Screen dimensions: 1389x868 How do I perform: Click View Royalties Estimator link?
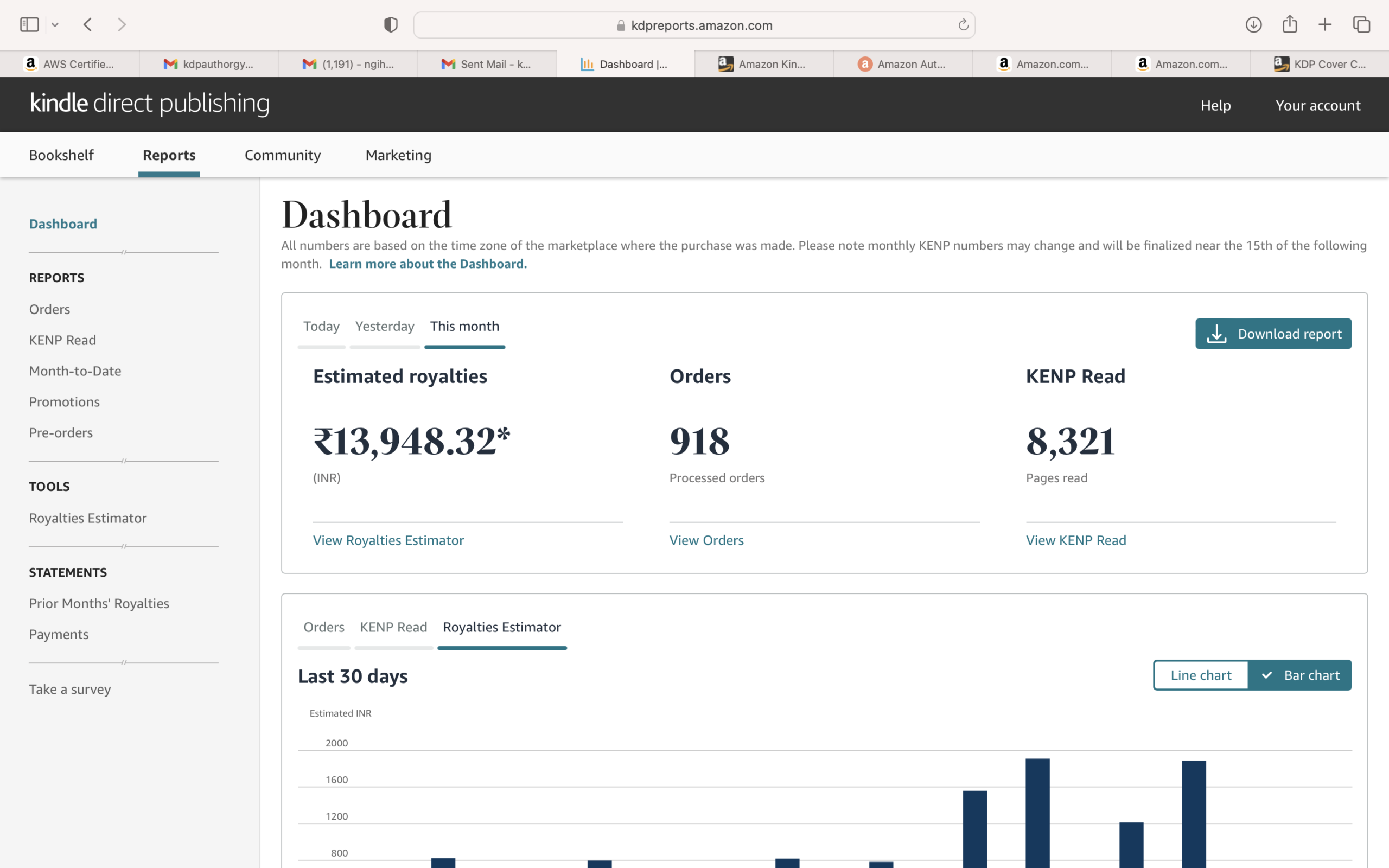pyautogui.click(x=388, y=540)
